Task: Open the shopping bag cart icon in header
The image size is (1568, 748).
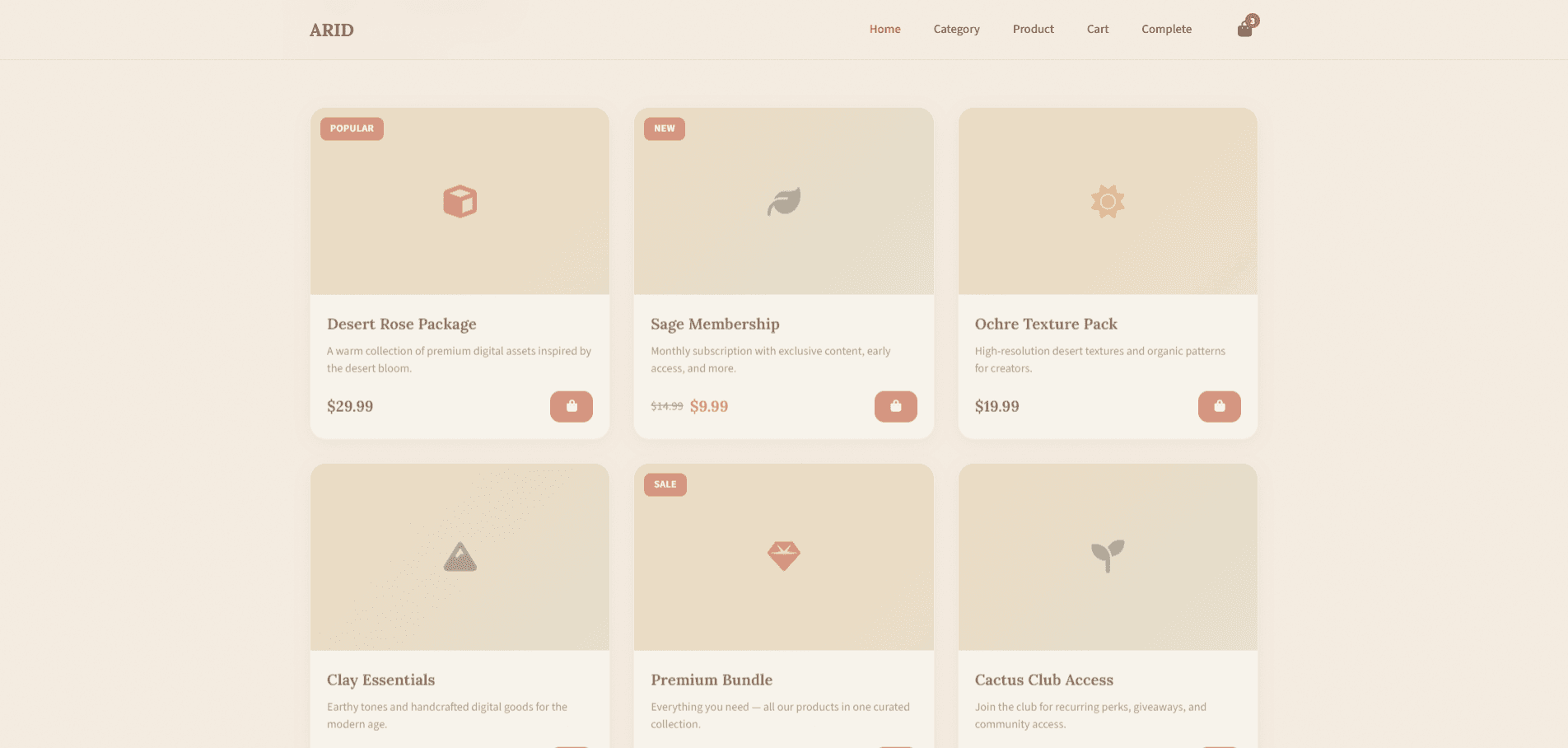Action: 1245,29
